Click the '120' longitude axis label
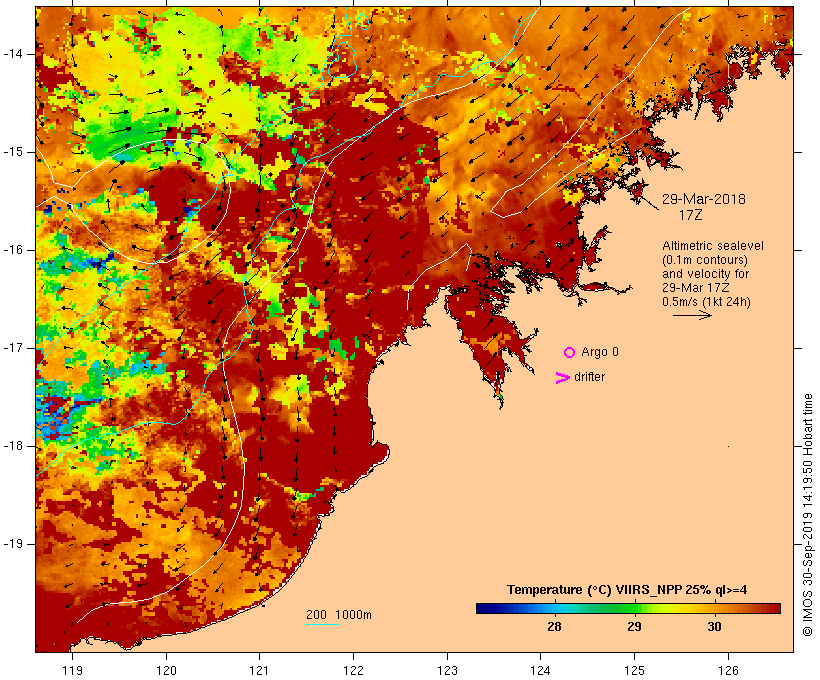The height and width of the screenshot is (680, 820). coord(166,670)
